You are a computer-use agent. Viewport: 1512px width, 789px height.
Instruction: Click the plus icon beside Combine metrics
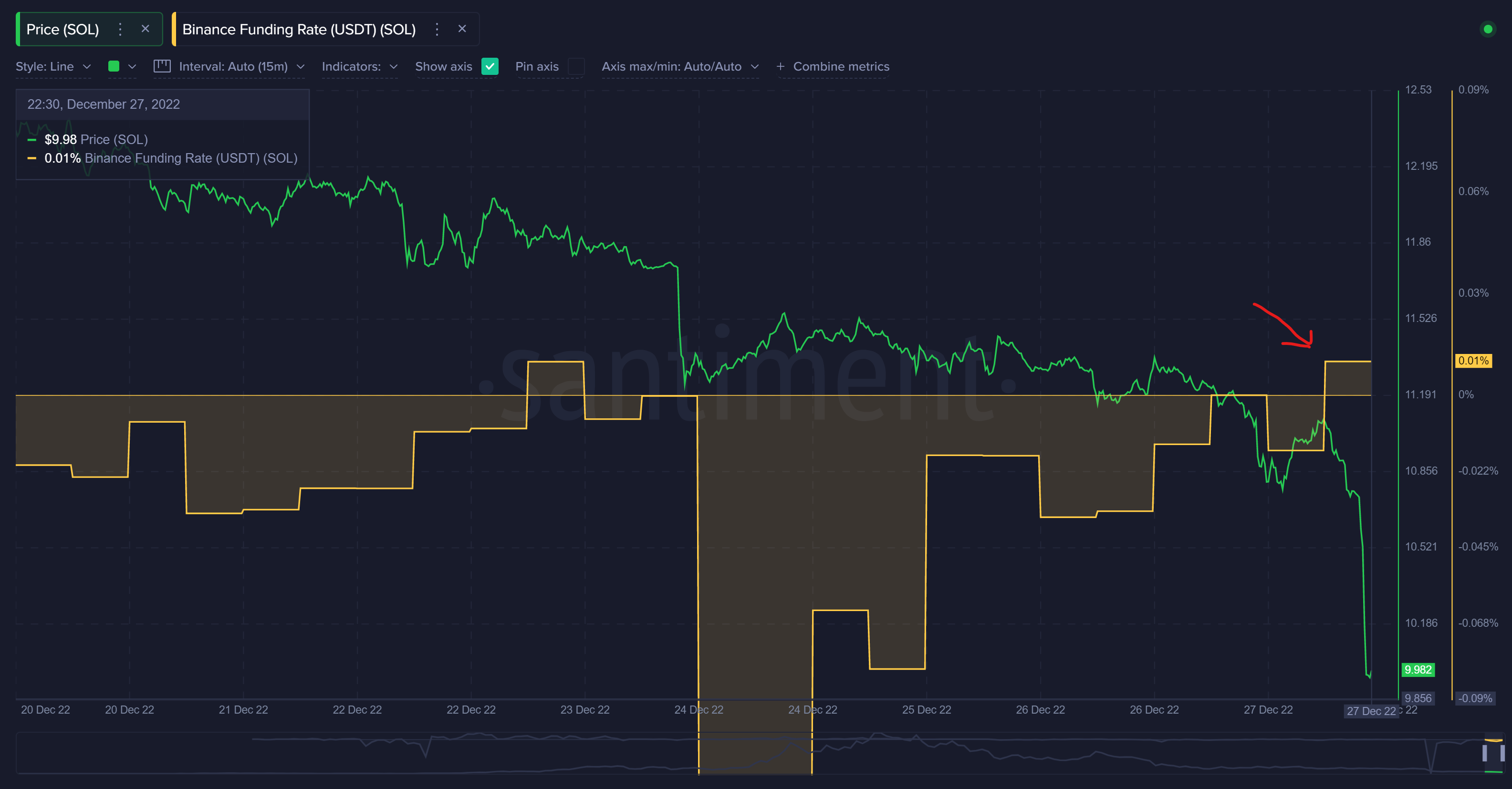click(780, 66)
